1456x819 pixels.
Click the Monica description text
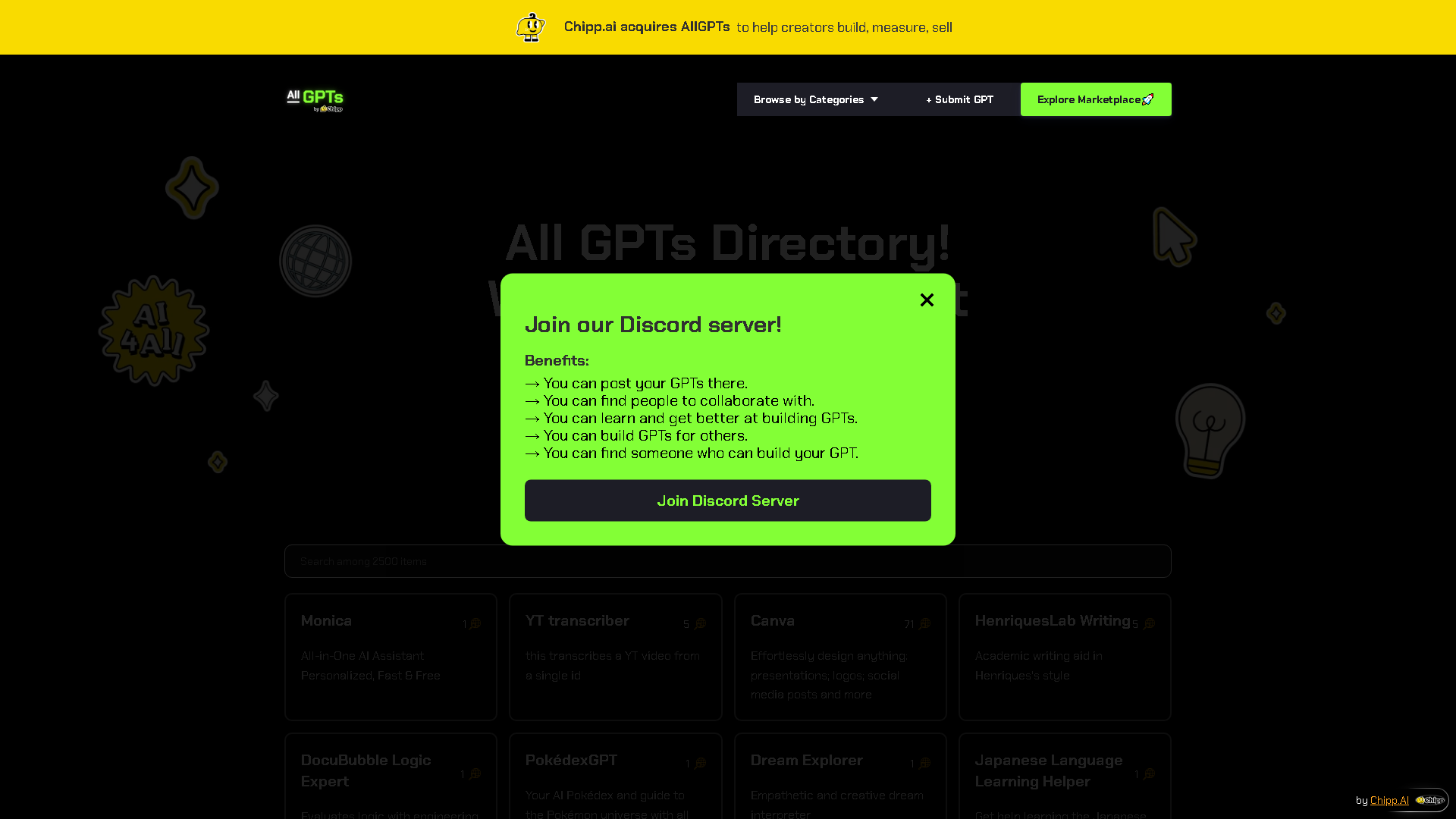pyautogui.click(x=371, y=666)
